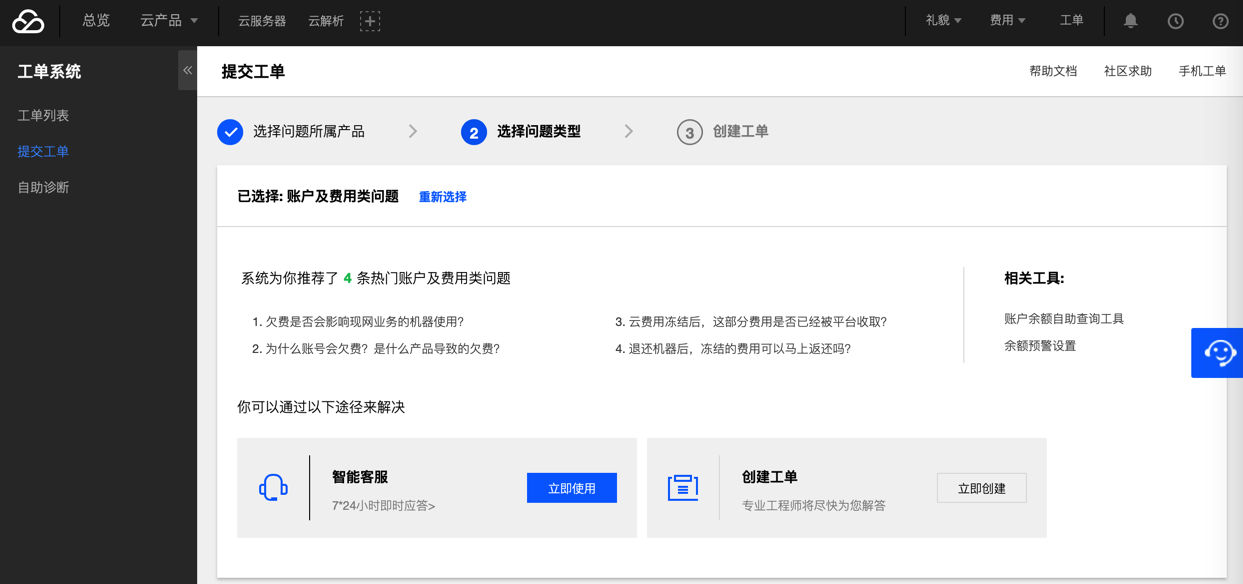
Task: Click 立即创建 button
Action: coord(982,488)
